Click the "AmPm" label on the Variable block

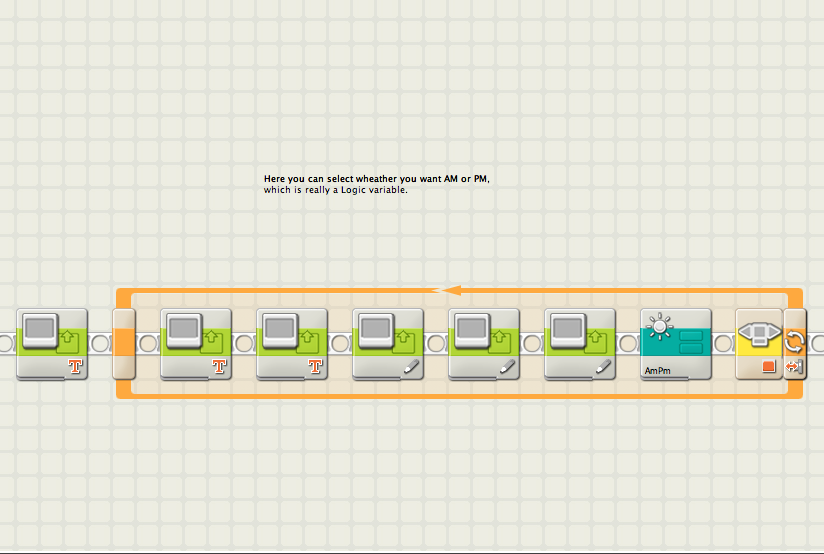pos(657,371)
